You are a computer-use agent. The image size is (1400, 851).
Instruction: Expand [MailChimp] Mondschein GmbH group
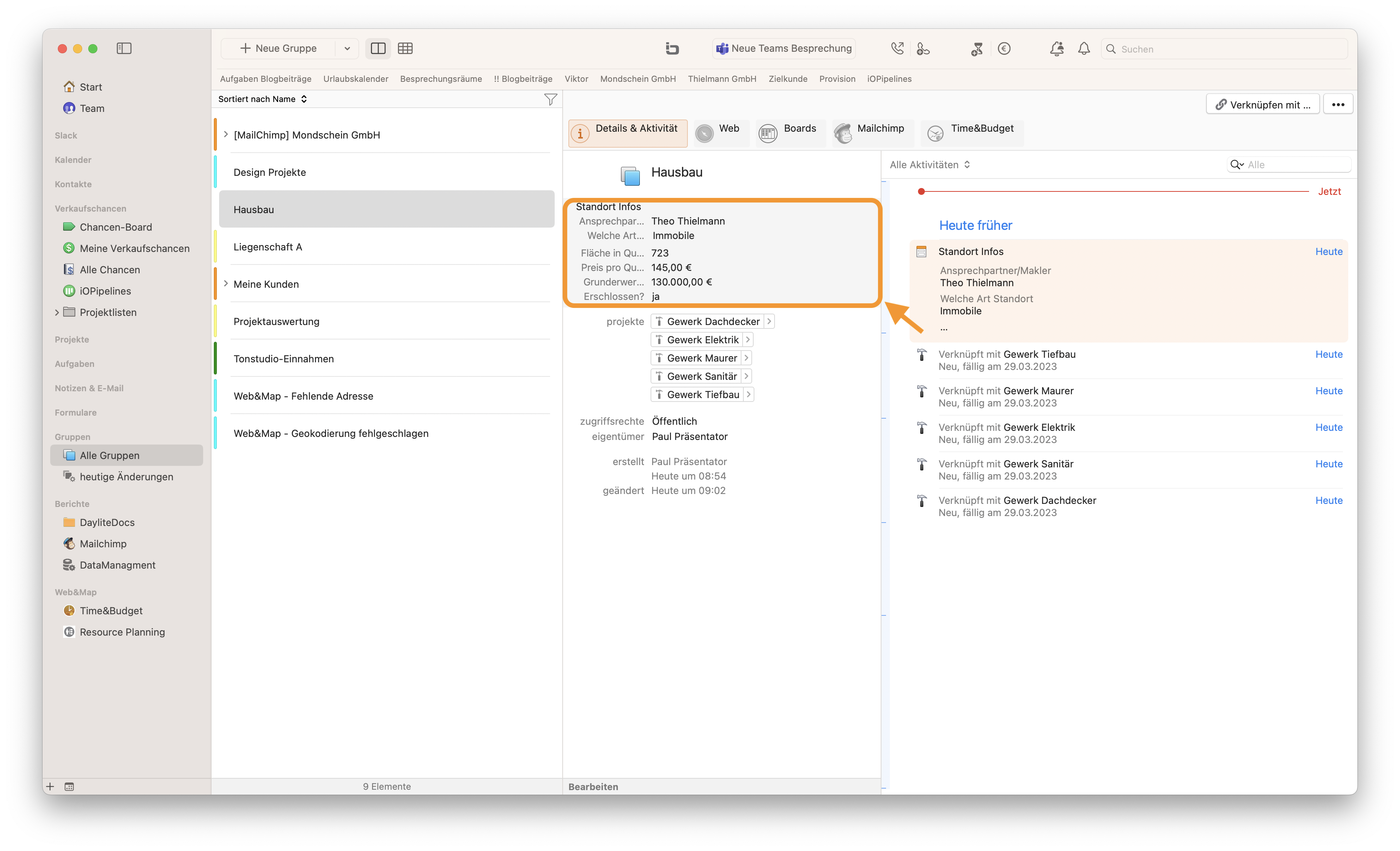click(226, 134)
